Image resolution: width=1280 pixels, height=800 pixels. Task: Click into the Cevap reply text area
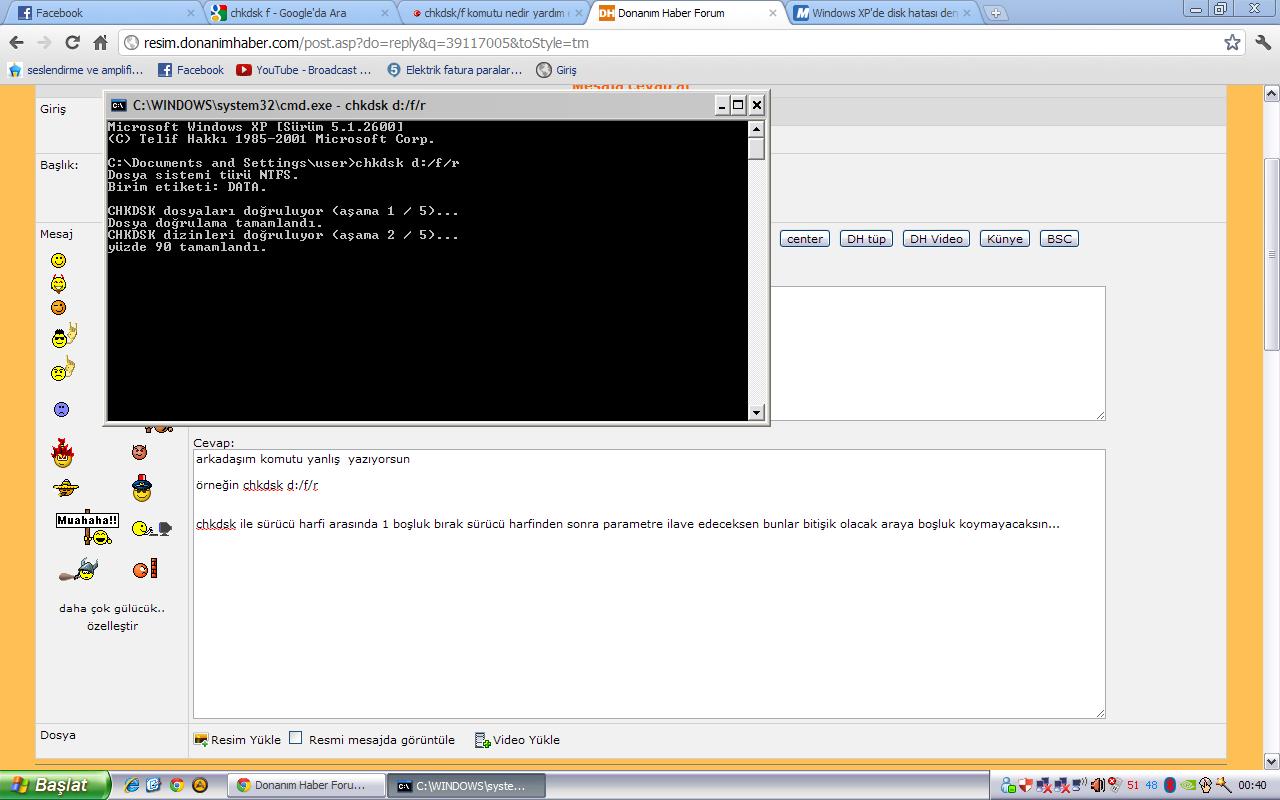pyautogui.click(x=649, y=584)
